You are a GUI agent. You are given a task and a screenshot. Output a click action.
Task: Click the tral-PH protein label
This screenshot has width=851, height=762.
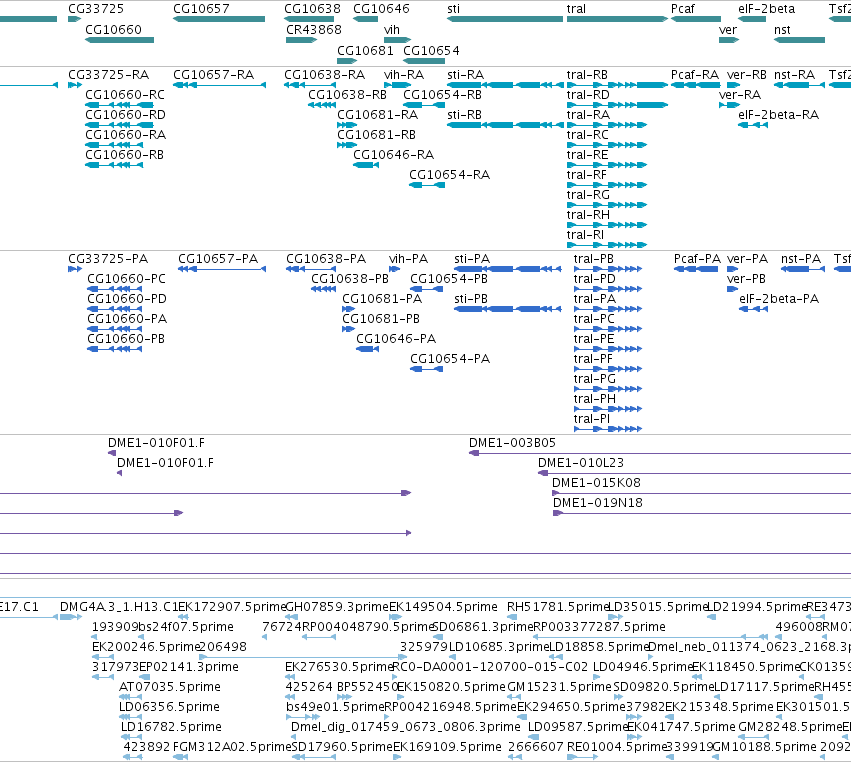pyautogui.click(x=595, y=398)
